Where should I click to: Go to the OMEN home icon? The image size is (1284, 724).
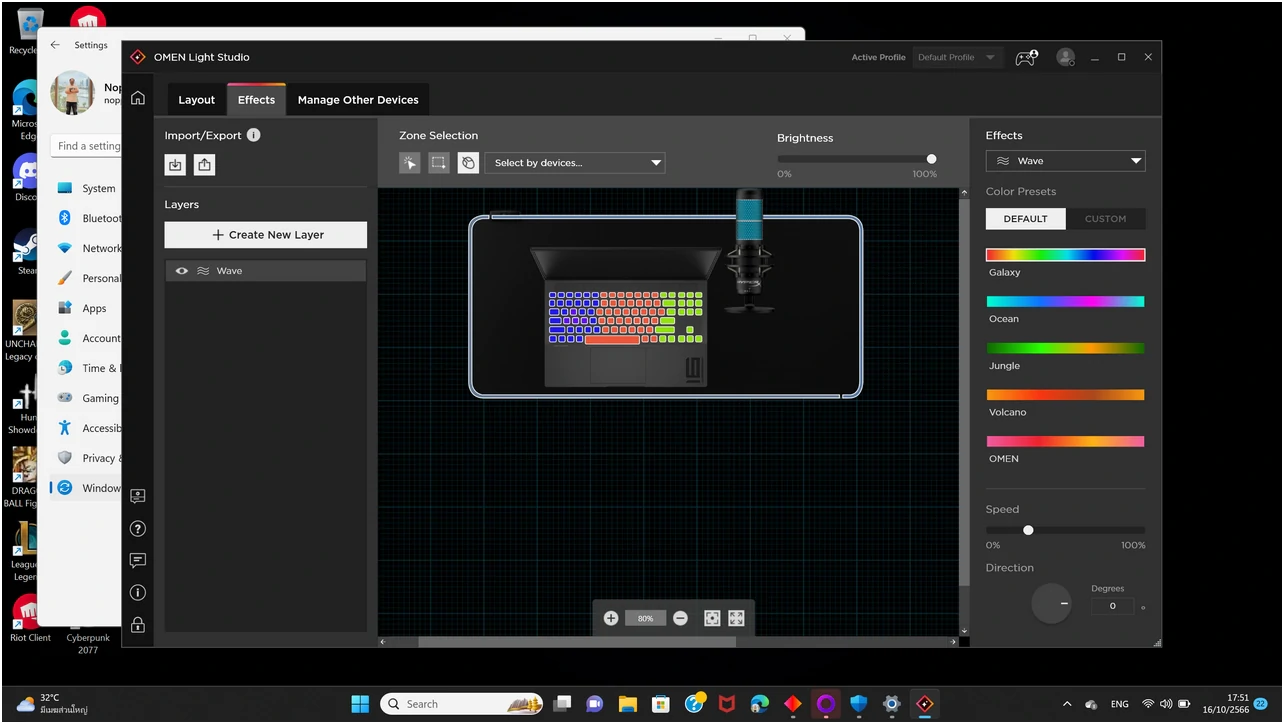(x=138, y=98)
